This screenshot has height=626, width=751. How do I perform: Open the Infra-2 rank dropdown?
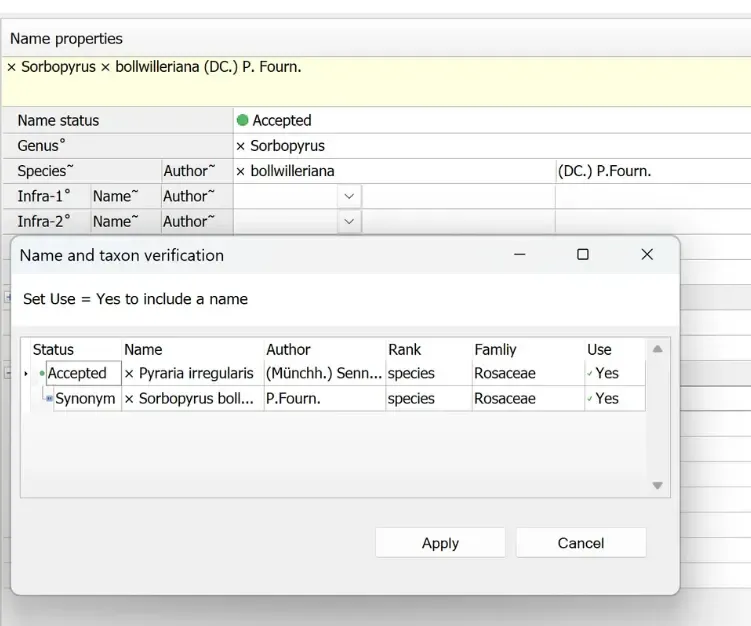tap(349, 222)
